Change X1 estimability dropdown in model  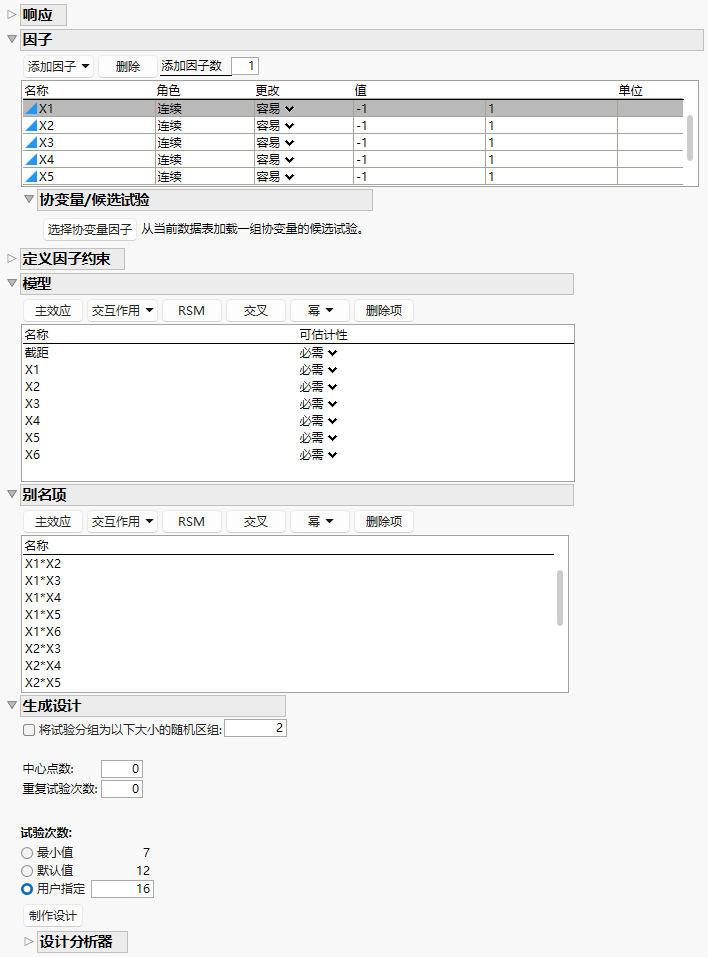point(318,370)
